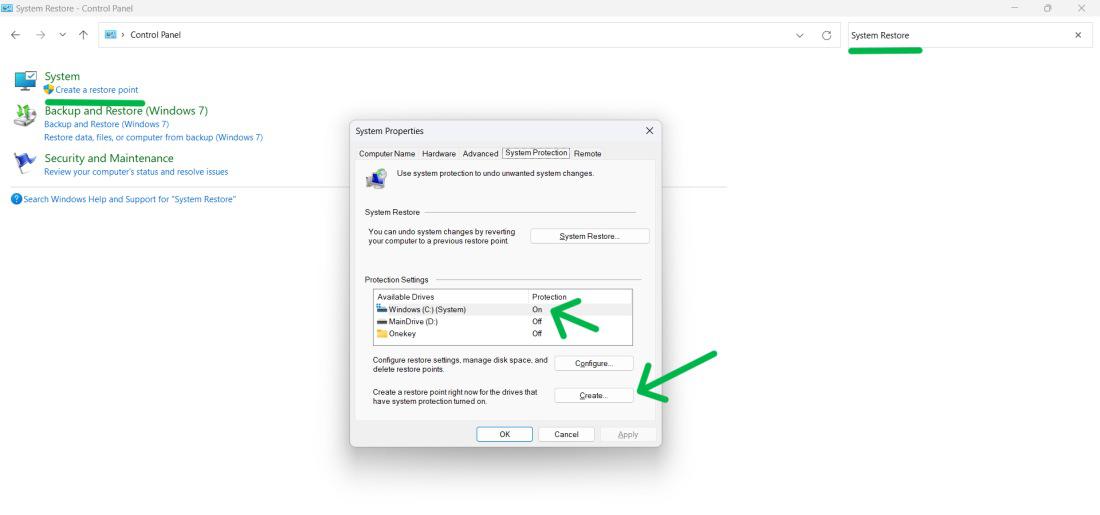Select the Onekey drive row

pyautogui.click(x=504, y=333)
